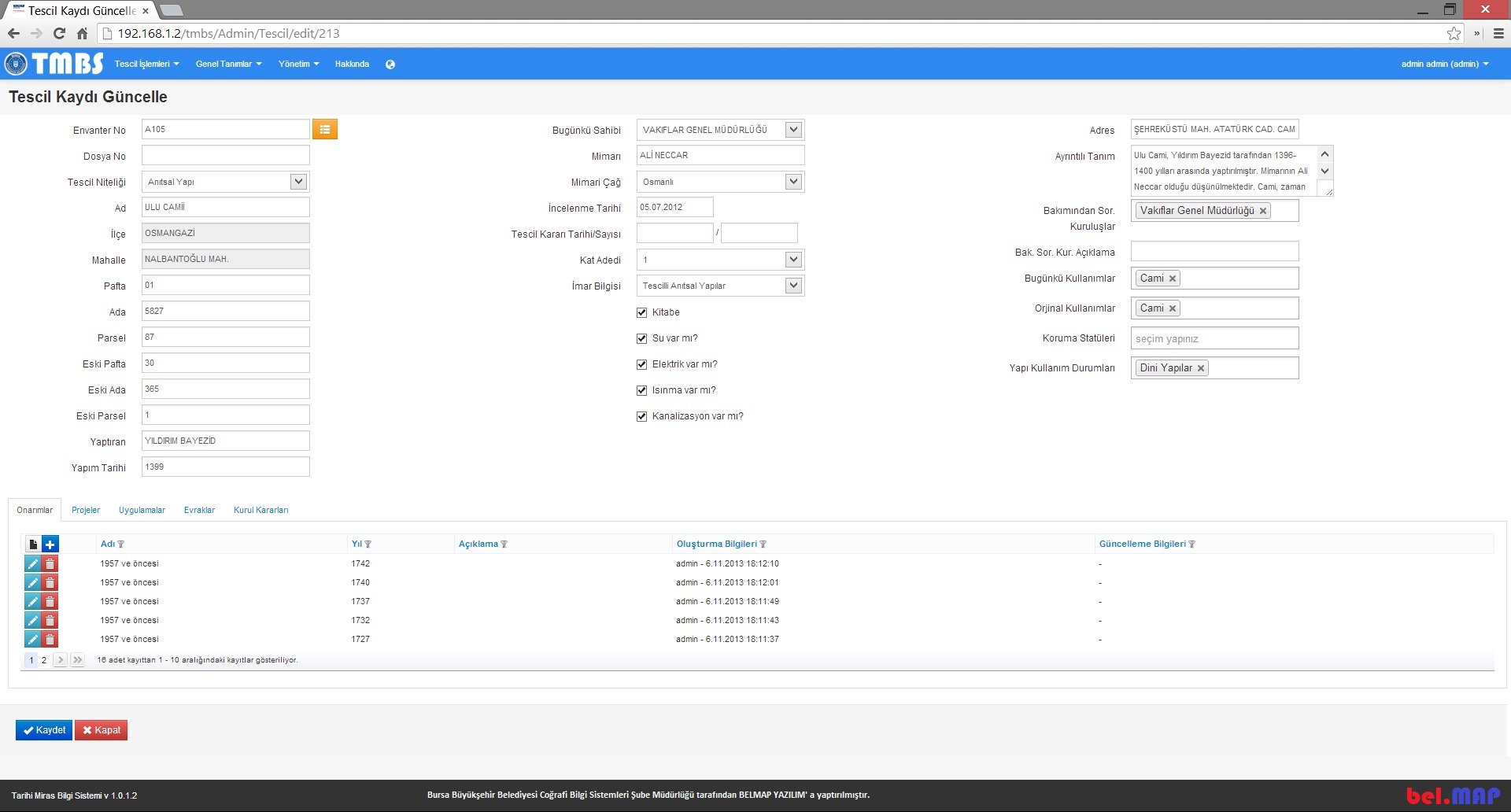1511x812 pixels.
Task: Open the Tescil İşlemleri menu
Action: [146, 65]
